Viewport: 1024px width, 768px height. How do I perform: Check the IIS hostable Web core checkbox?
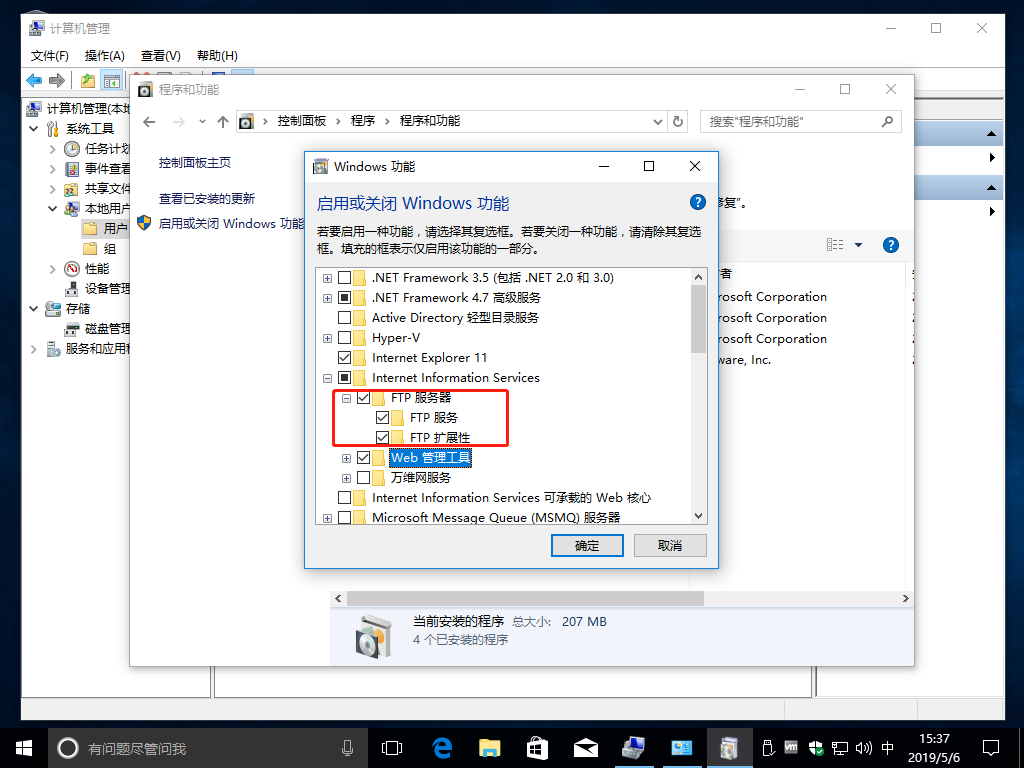tap(344, 498)
